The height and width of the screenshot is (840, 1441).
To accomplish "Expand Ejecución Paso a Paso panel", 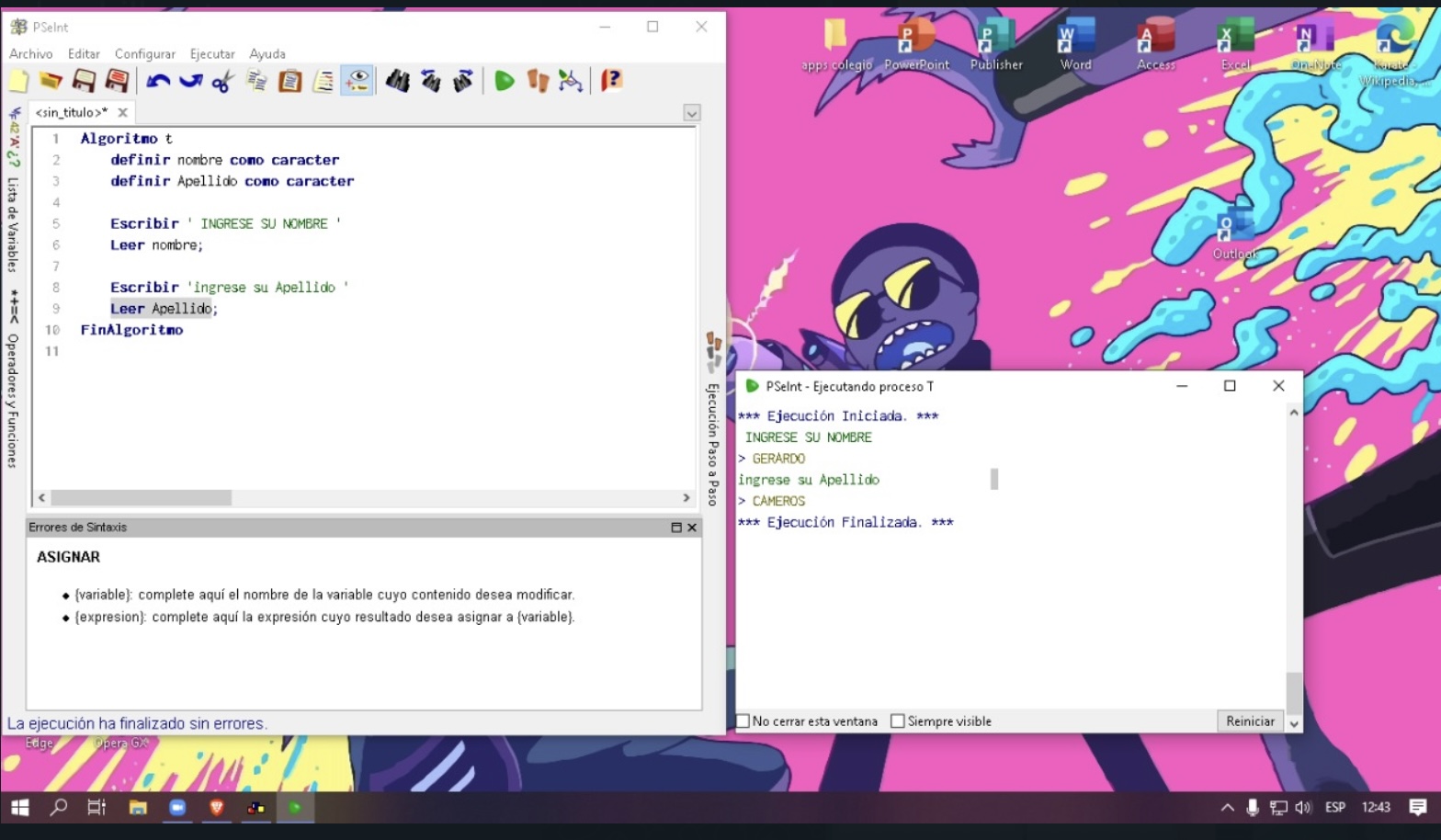I will click(712, 444).
